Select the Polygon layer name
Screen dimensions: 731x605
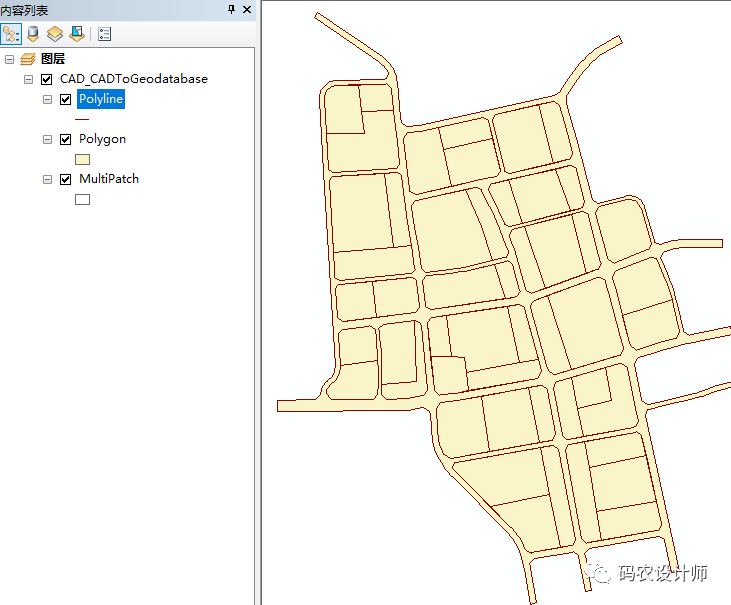coord(102,139)
